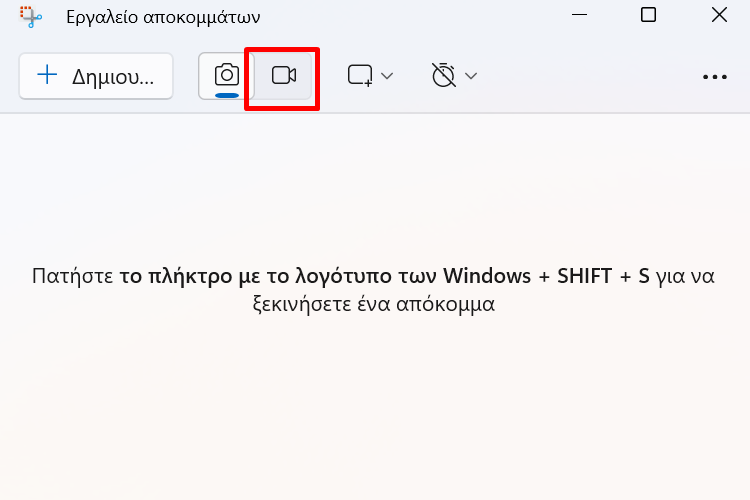Viewport: 750px width, 500px height.
Task: Click the bold Windows word in the hint
Action: tap(487, 276)
